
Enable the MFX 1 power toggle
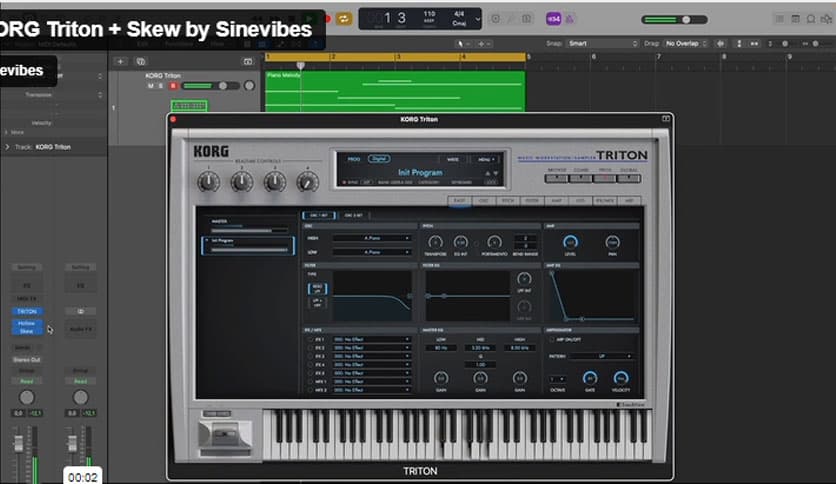point(310,382)
